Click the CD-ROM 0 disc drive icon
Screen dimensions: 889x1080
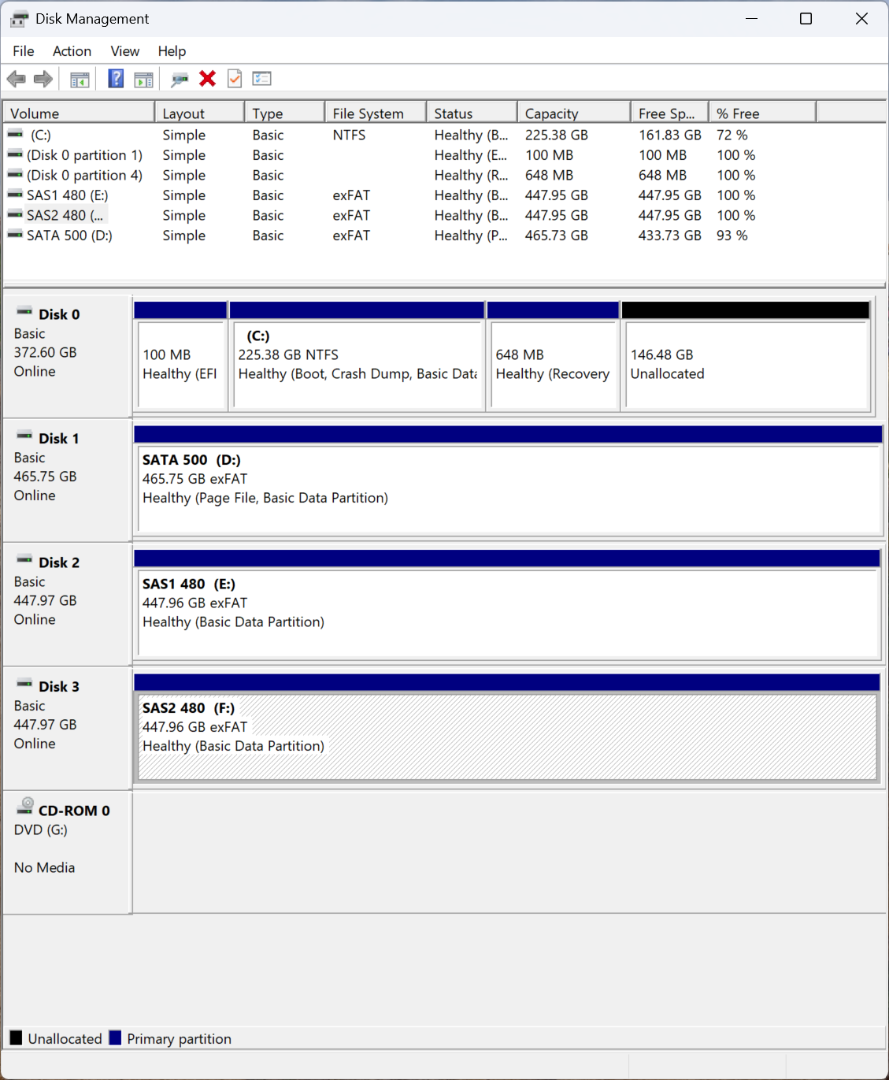click(25, 805)
